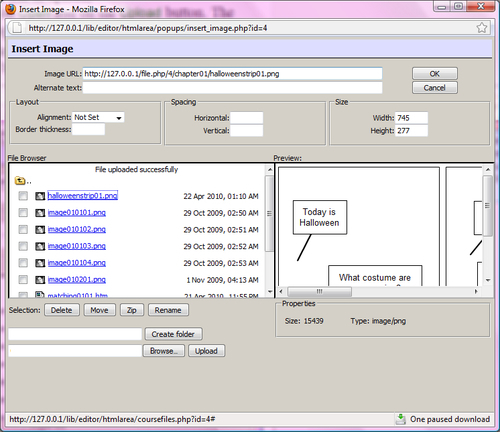
Task: Click the Create folder button
Action: click(173, 334)
